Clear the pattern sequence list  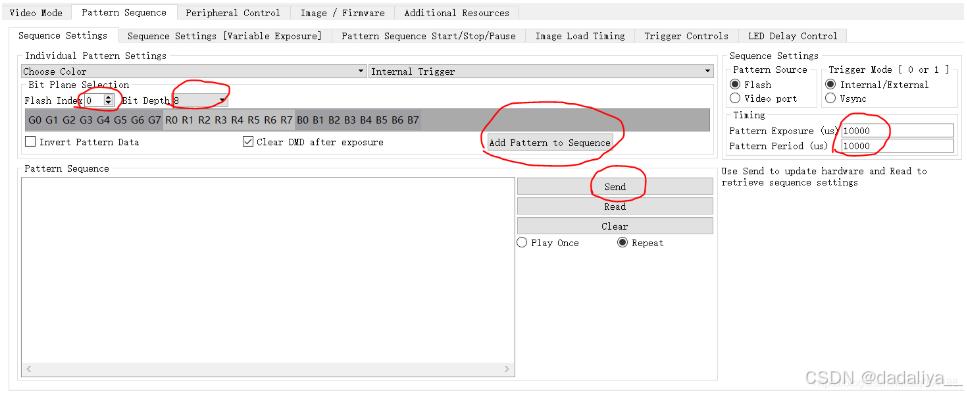(615, 227)
